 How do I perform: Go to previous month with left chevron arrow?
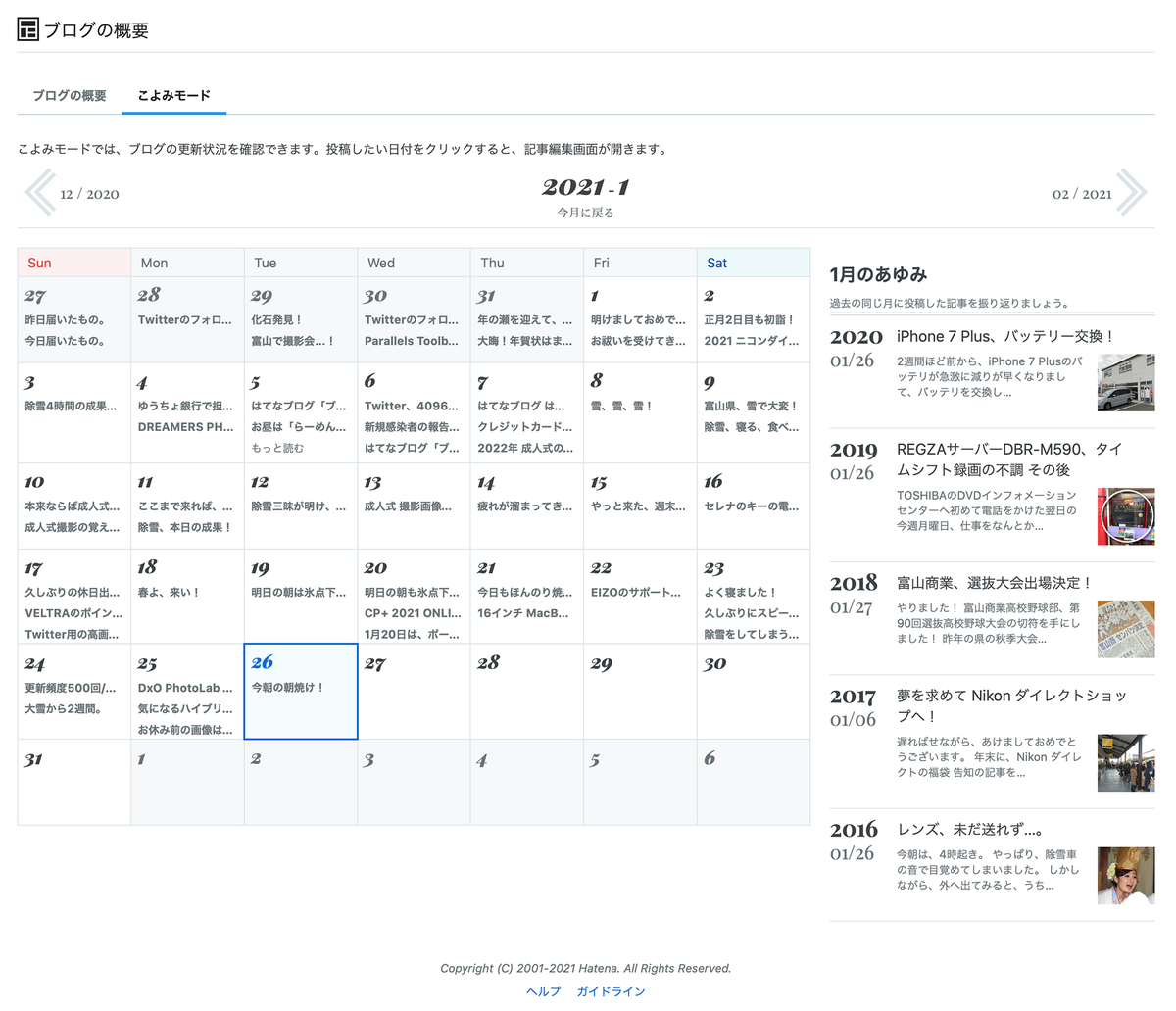click(40, 192)
